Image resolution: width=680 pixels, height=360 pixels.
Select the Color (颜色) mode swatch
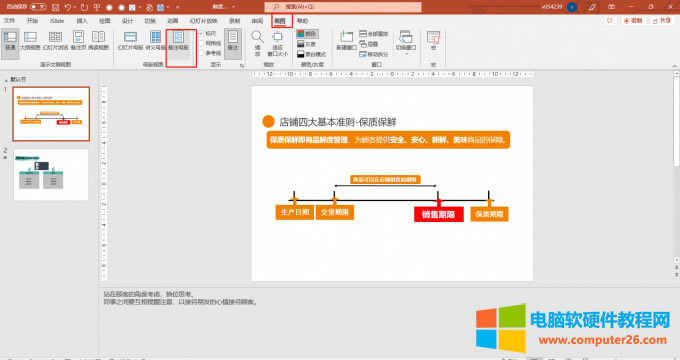[307, 33]
